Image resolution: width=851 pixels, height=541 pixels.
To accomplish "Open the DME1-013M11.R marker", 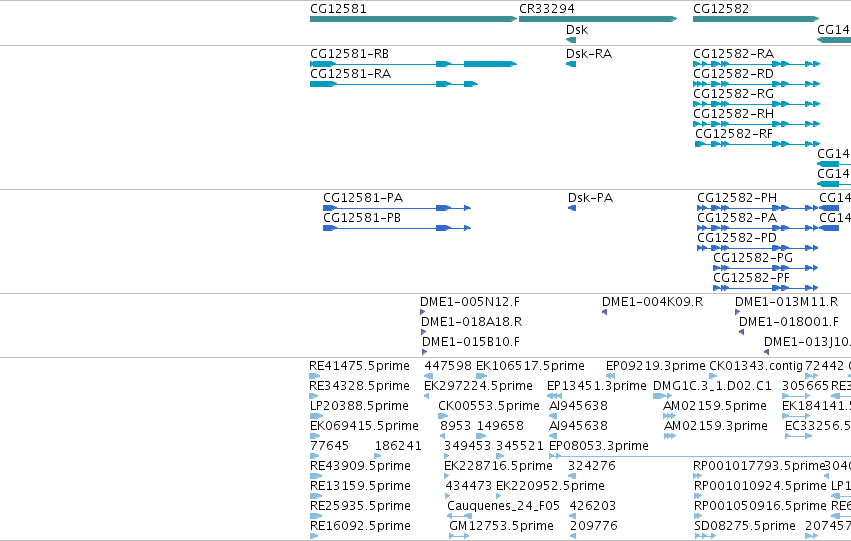I will [x=738, y=312].
